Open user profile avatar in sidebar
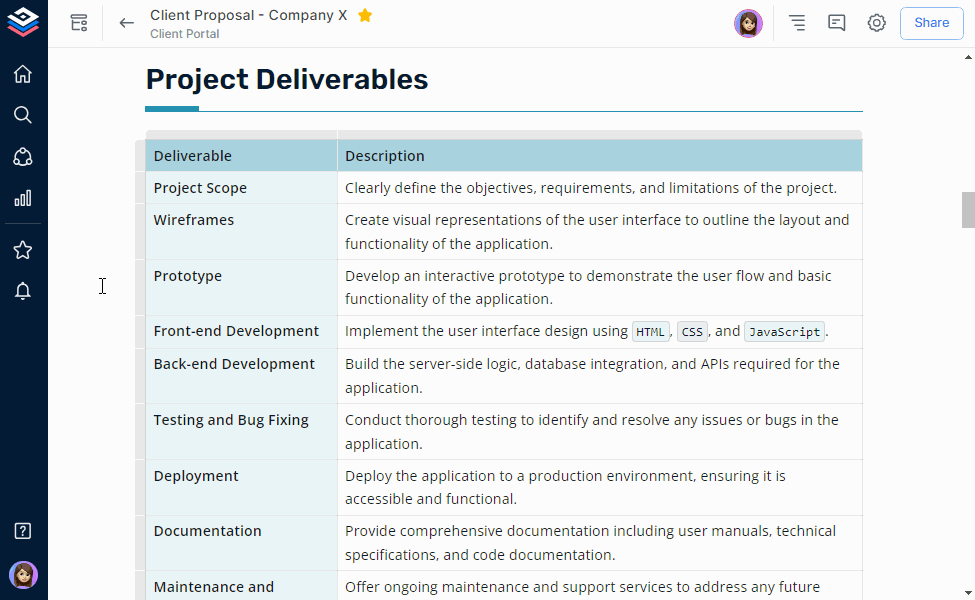 point(24,575)
